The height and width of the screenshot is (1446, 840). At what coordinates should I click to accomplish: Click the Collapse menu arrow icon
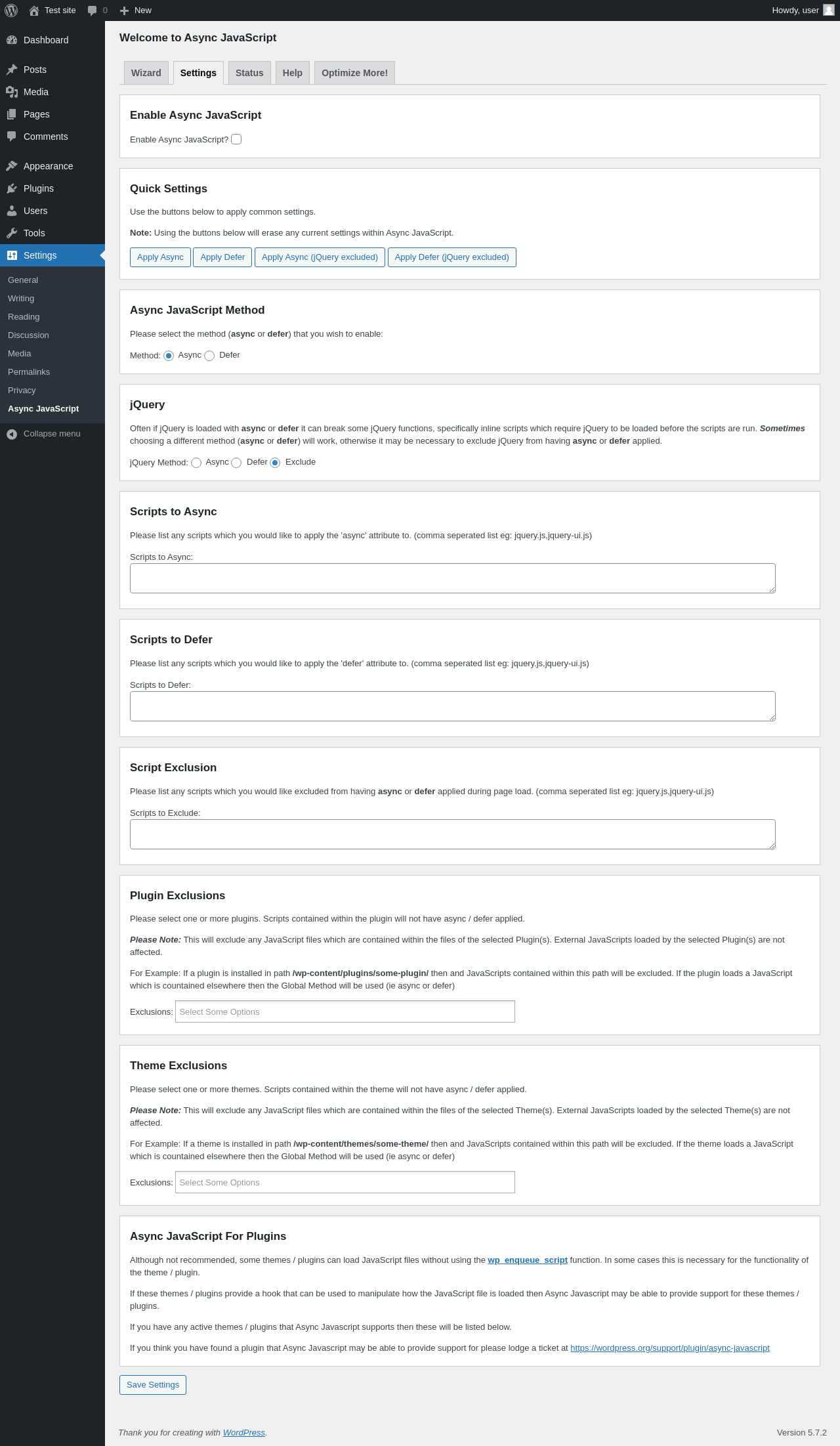12,434
